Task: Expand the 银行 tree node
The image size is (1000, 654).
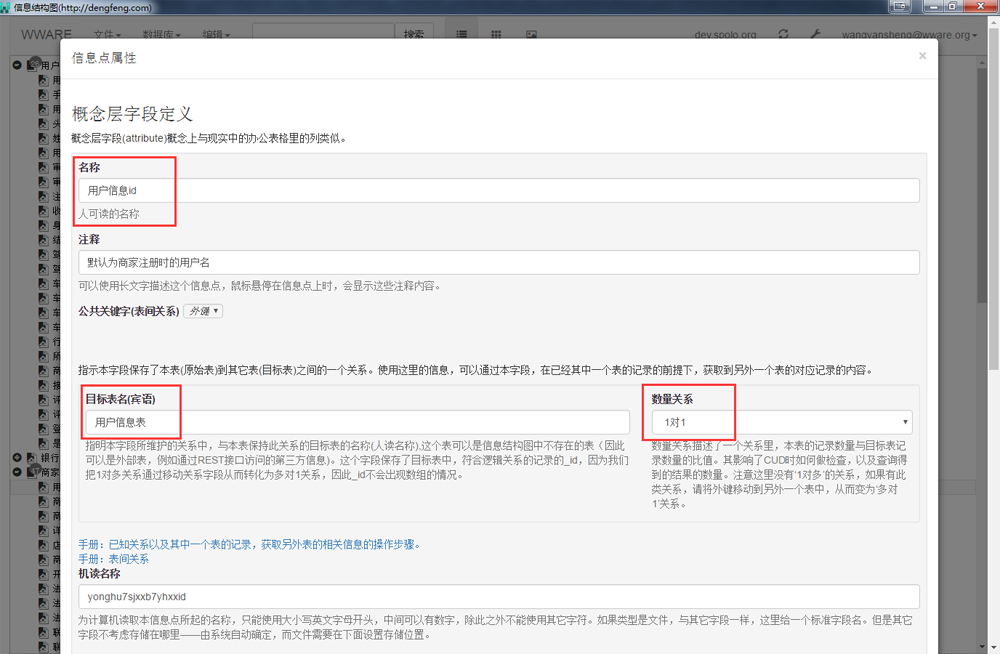Action: 17,457
